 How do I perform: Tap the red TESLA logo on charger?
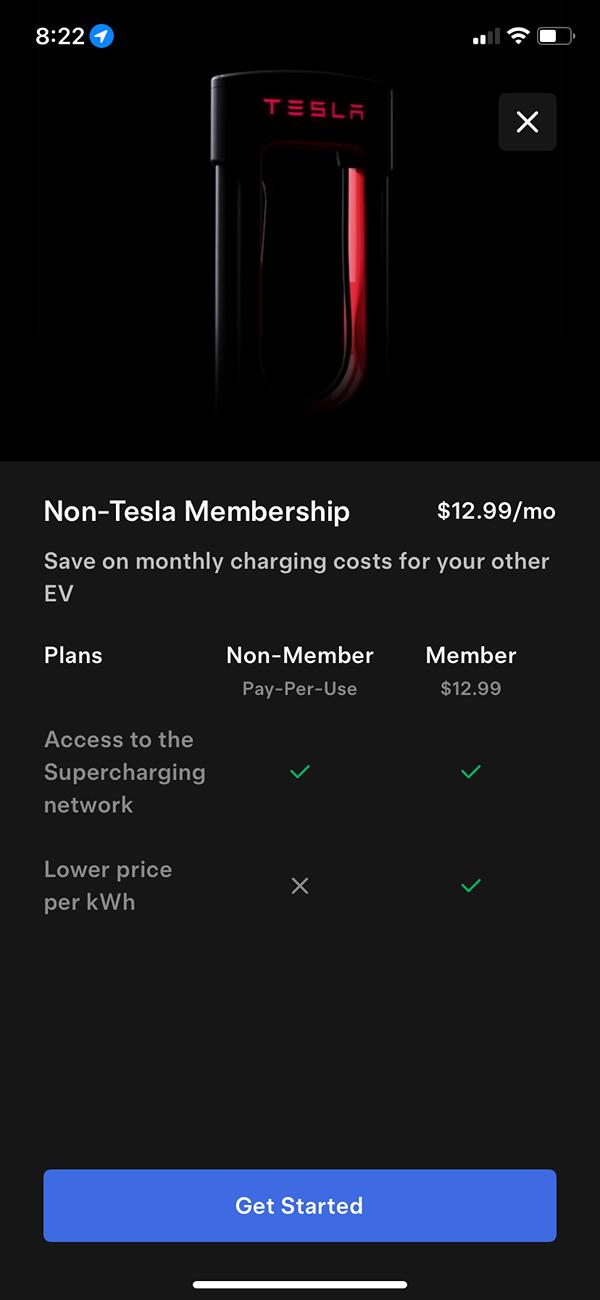pyautogui.click(x=313, y=108)
